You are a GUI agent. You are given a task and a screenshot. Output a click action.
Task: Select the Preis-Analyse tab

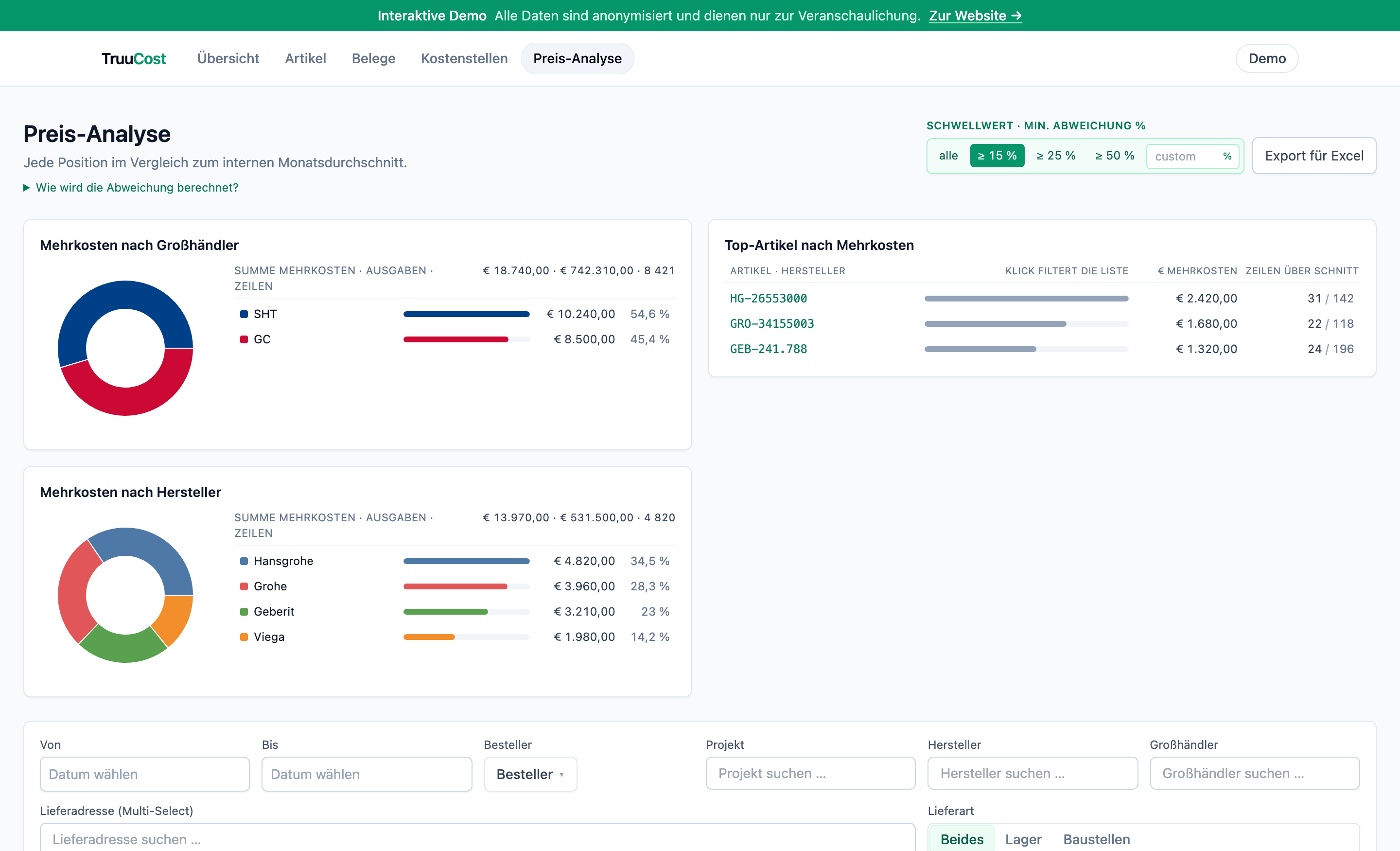[x=577, y=58]
